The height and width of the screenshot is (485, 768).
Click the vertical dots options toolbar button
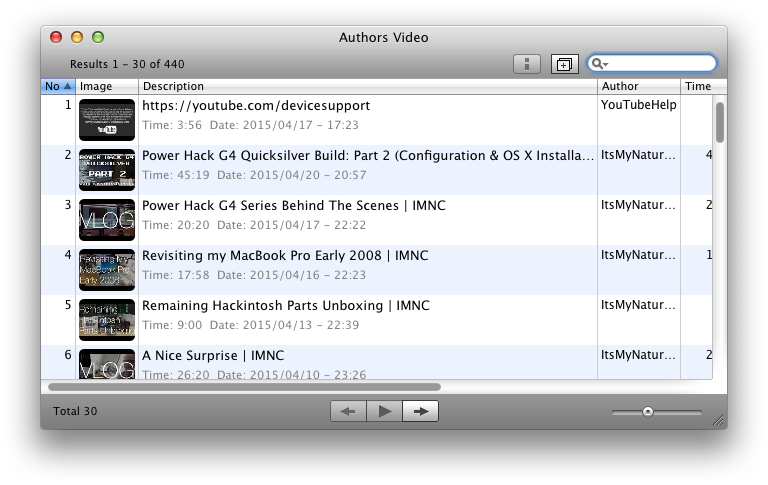(527, 64)
